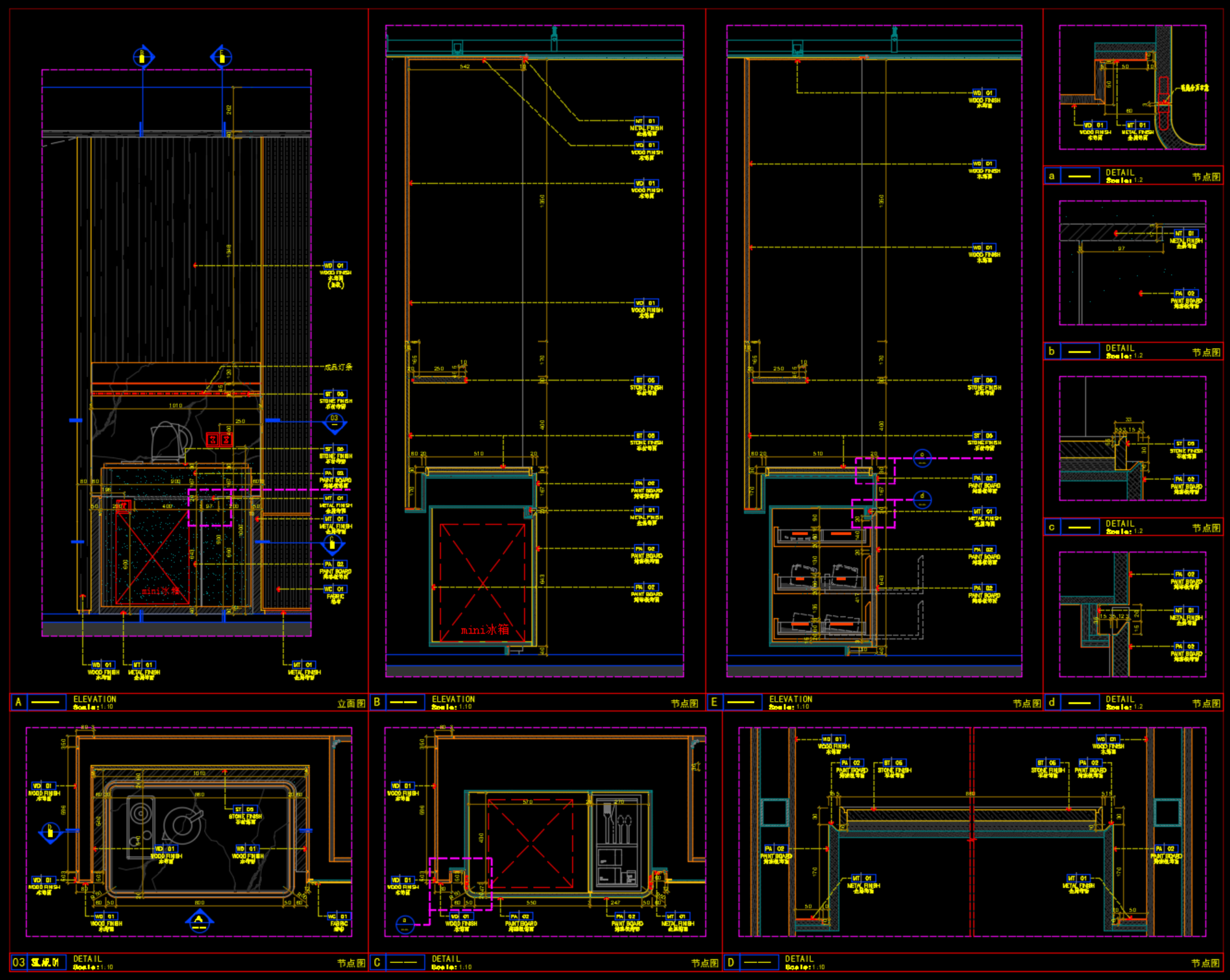The image size is (1230, 980).
Task: Click the MT 01 METAL FINISH tag in detail d
Action: click(x=1186, y=616)
